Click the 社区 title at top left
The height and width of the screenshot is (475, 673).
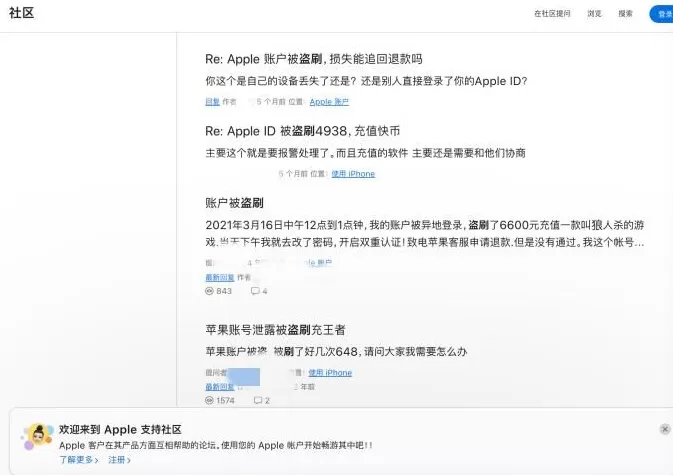pyautogui.click(x=21, y=13)
